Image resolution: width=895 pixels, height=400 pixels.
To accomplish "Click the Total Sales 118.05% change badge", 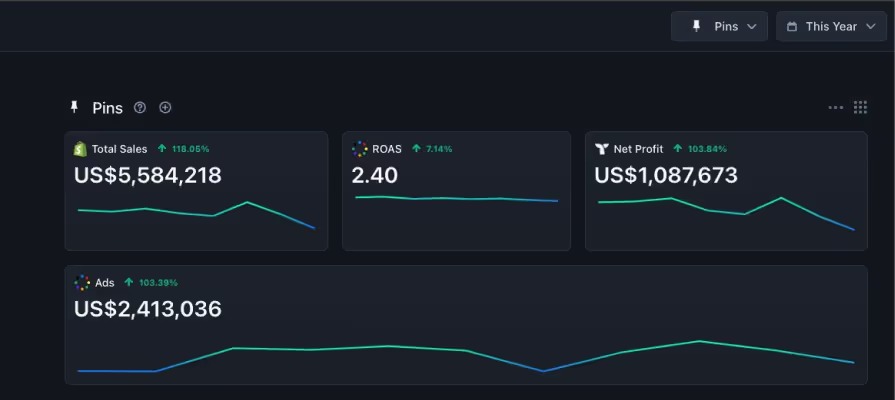I will click(x=184, y=149).
